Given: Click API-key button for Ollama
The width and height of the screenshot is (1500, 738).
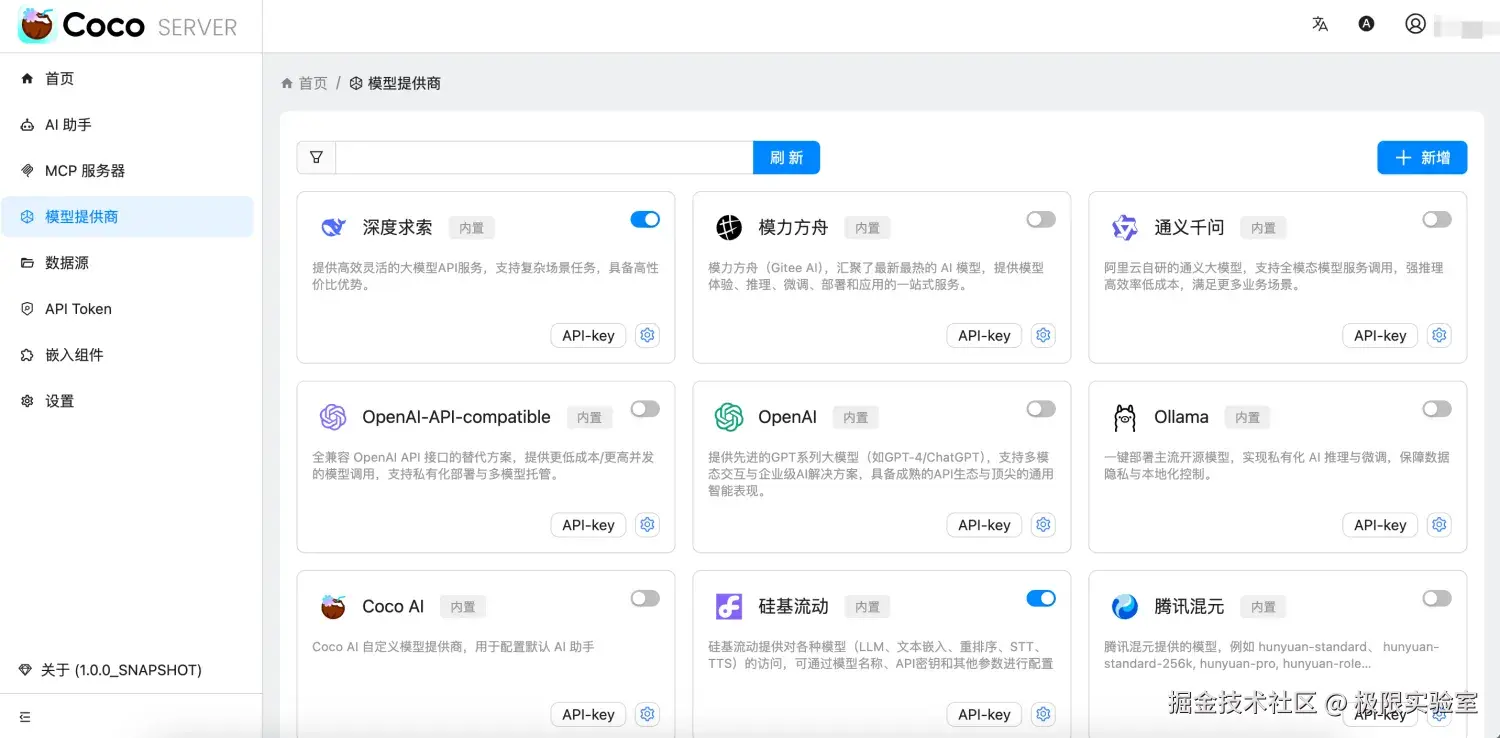Looking at the screenshot, I should click(x=1380, y=524).
